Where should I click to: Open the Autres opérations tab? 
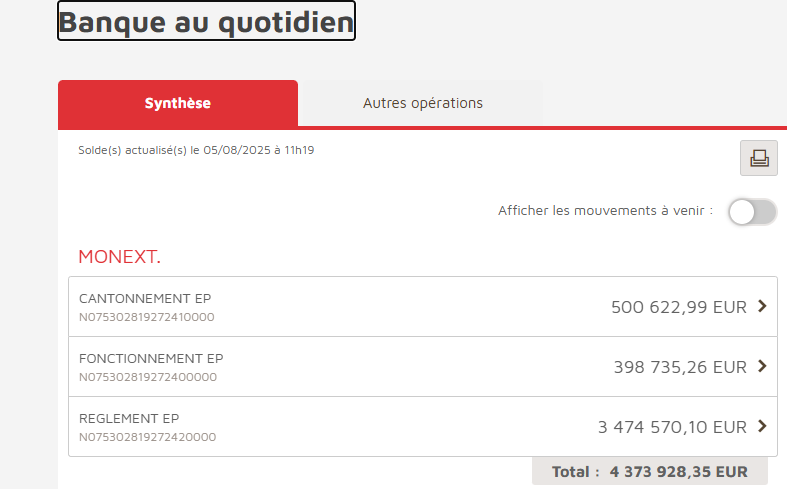point(422,103)
